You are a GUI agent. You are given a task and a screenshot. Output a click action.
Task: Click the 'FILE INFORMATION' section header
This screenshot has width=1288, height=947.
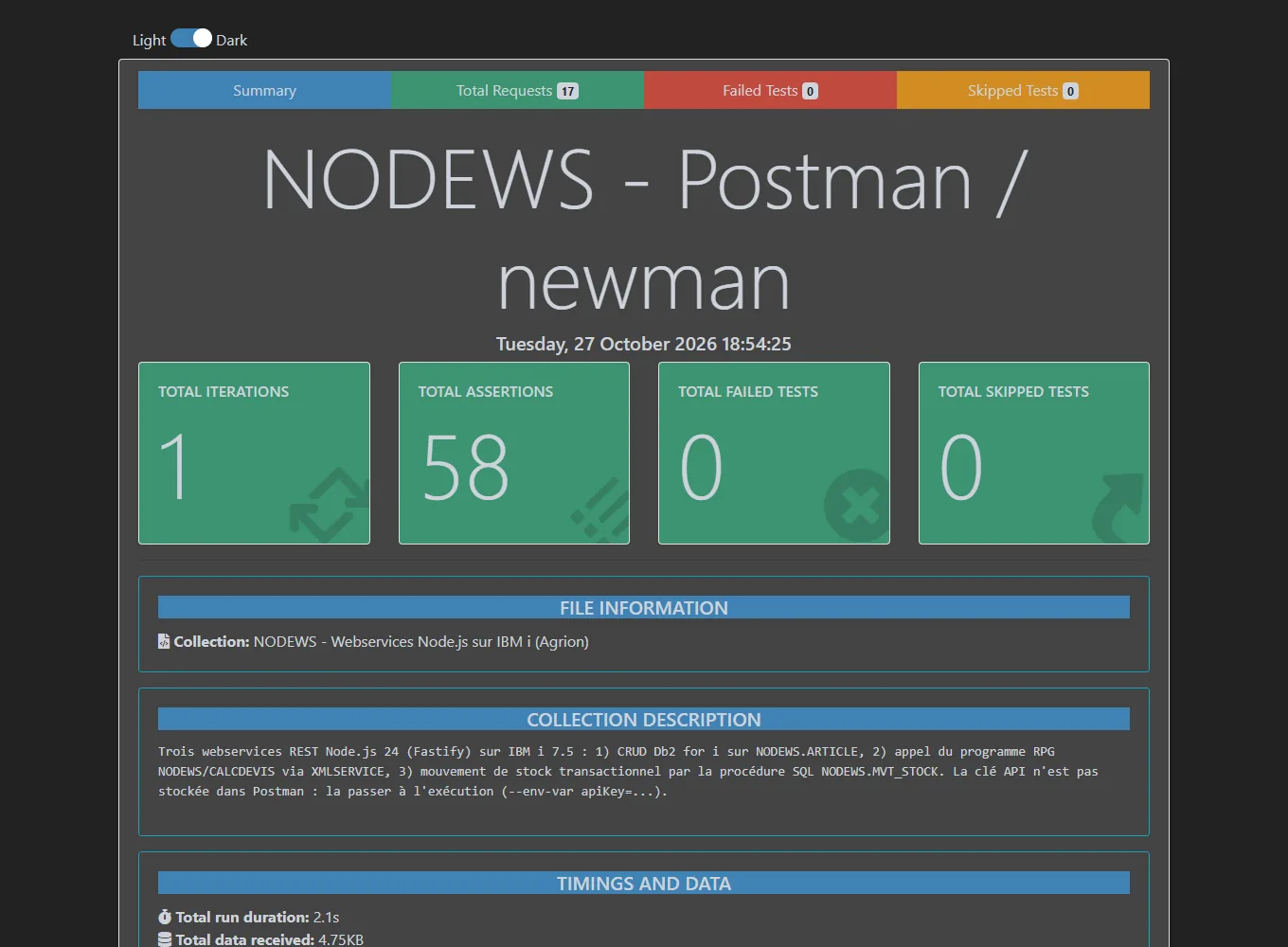[x=644, y=608]
